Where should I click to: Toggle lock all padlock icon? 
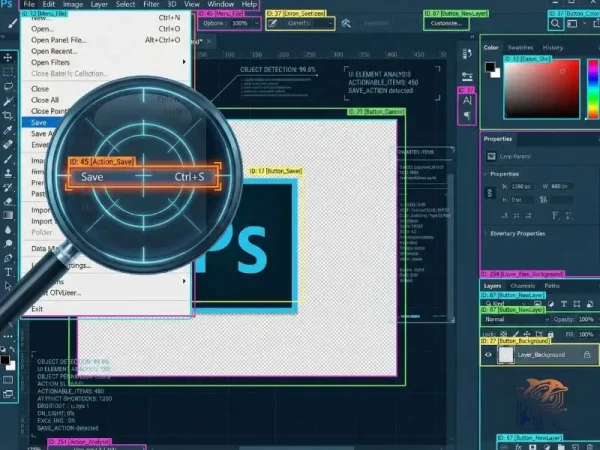click(x=550, y=334)
